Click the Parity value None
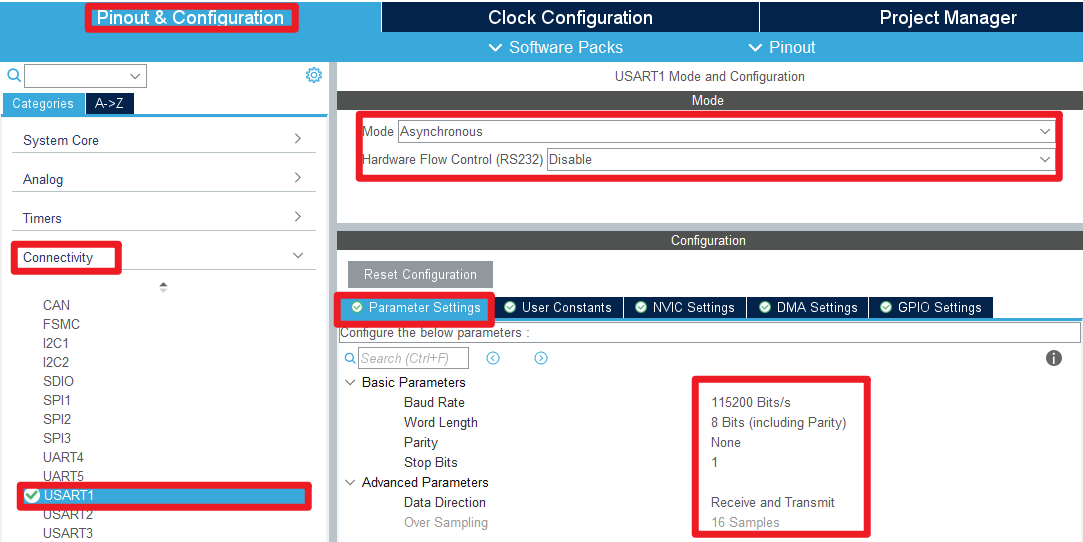 (726, 443)
